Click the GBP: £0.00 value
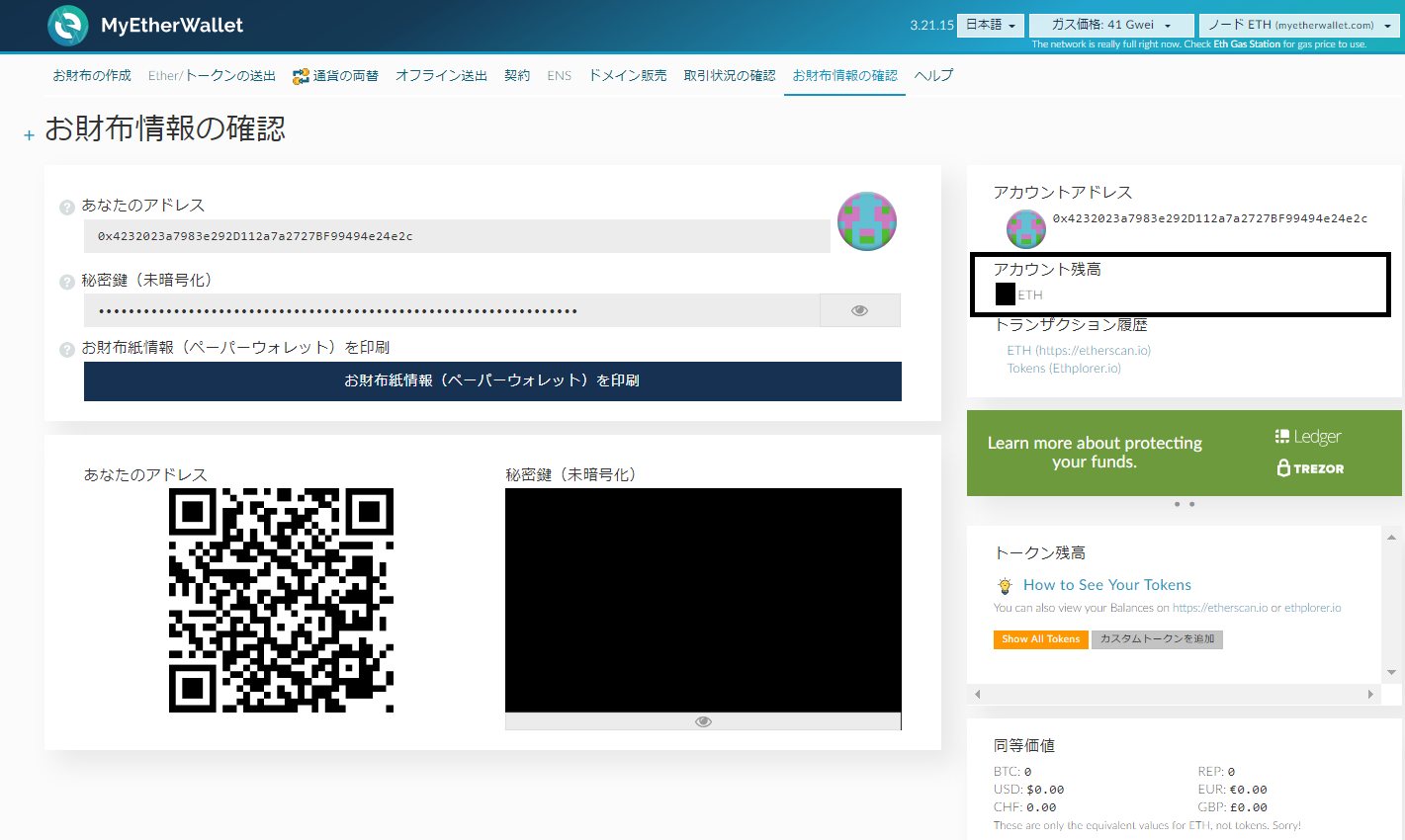 (1232, 807)
